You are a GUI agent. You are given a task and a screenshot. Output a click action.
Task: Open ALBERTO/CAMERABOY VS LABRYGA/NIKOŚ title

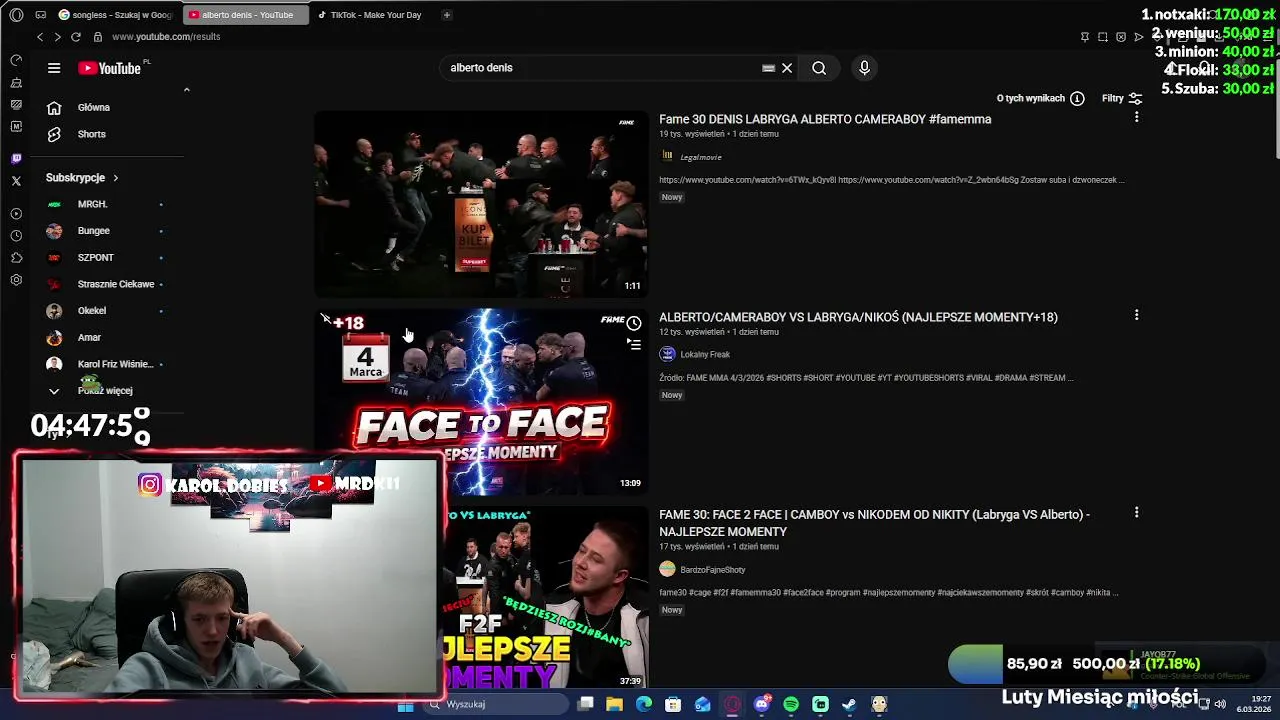coord(858,317)
